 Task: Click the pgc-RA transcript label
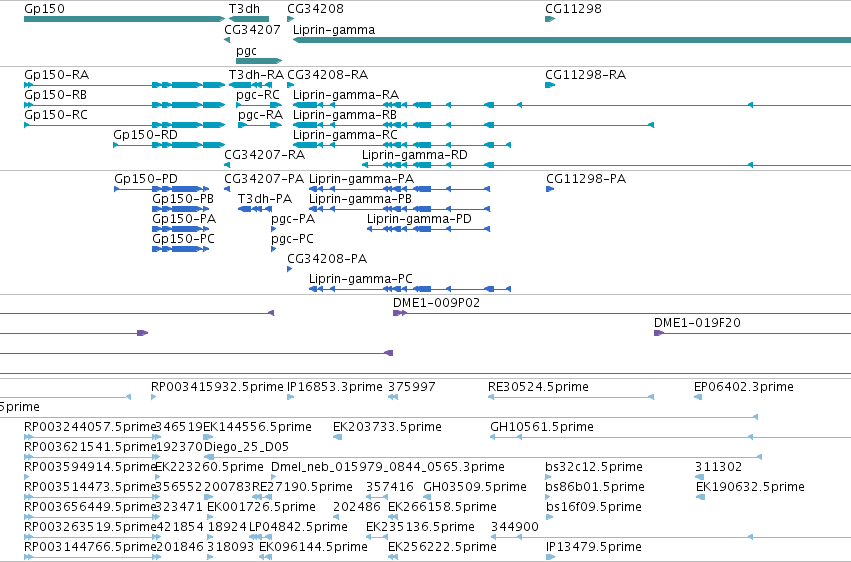(x=261, y=114)
